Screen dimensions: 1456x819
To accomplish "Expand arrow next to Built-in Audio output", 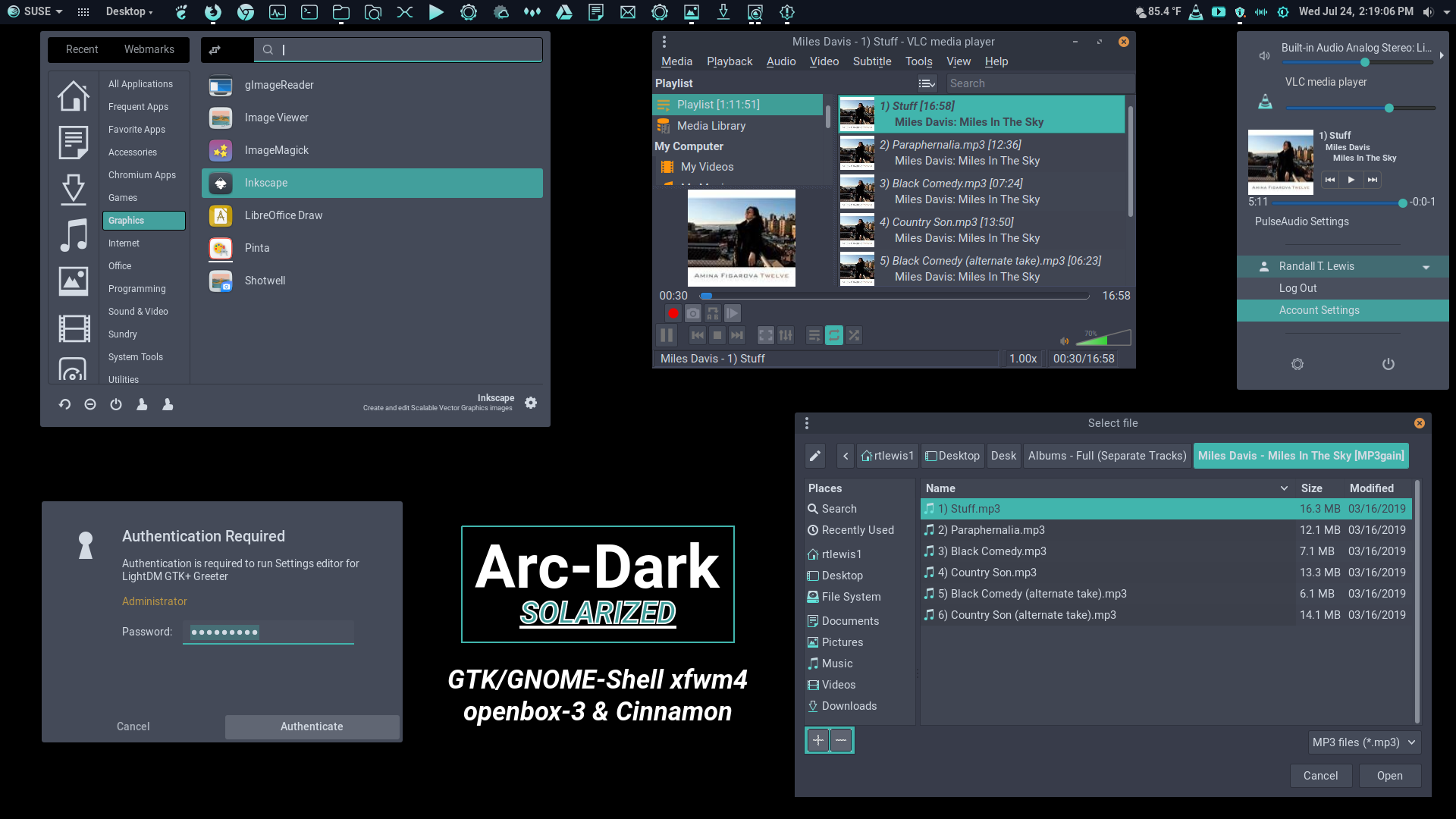I will [x=1441, y=55].
